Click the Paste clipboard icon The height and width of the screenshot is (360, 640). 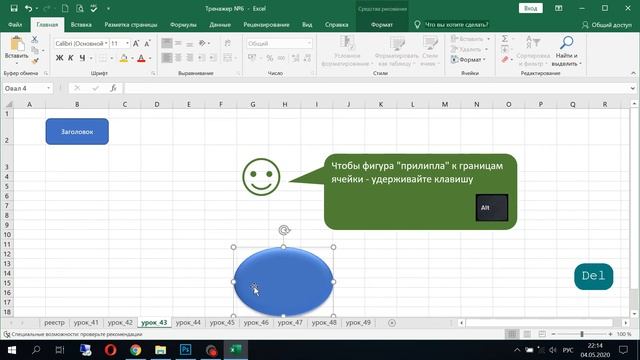click(17, 44)
